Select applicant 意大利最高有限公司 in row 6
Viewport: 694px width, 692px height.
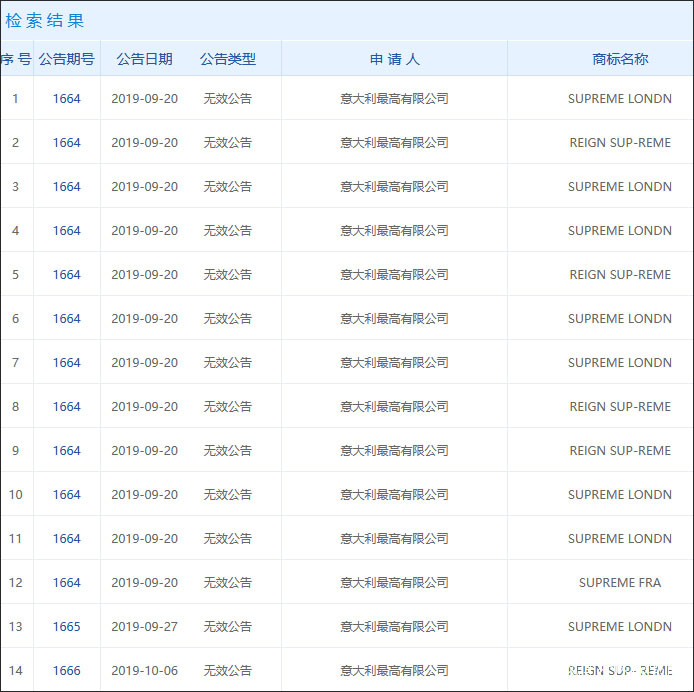pyautogui.click(x=394, y=318)
